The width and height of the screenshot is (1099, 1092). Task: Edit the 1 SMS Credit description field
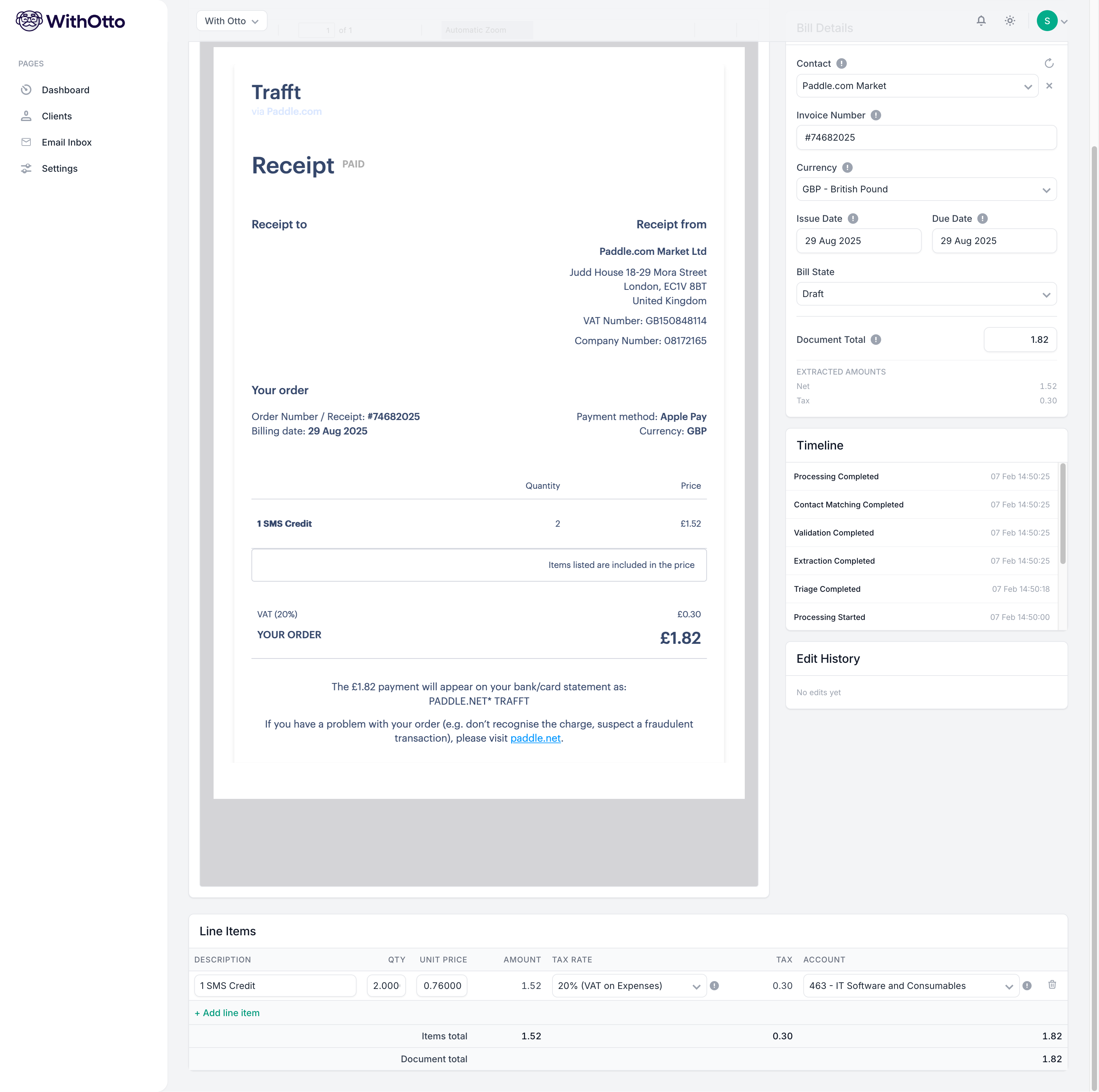pyautogui.click(x=275, y=986)
